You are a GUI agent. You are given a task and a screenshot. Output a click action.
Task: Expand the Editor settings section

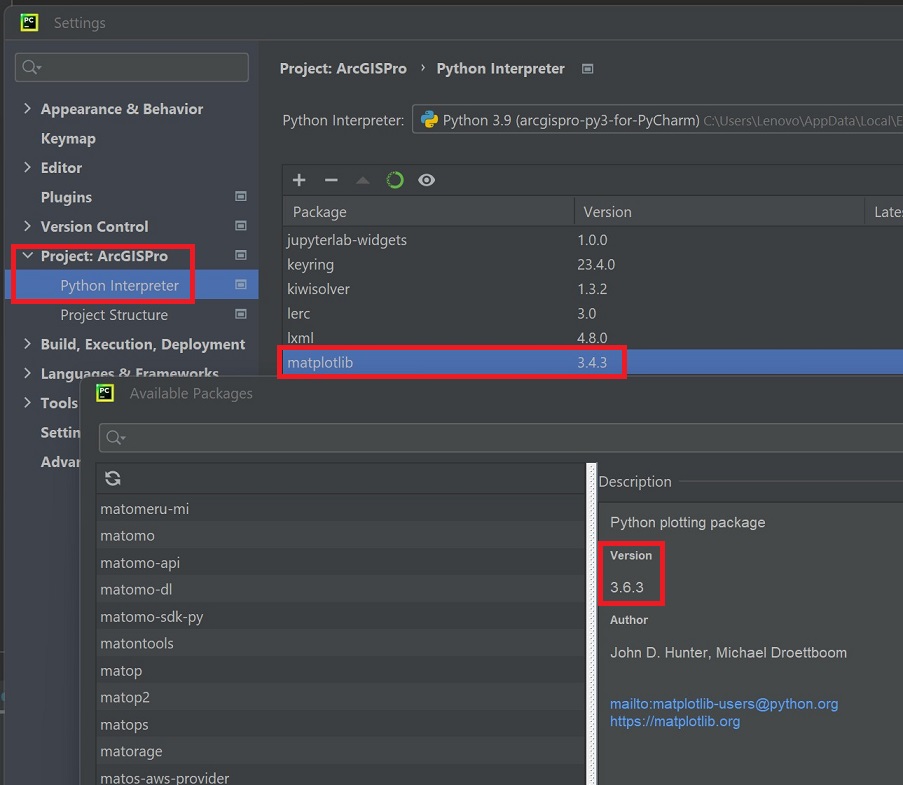(27, 167)
